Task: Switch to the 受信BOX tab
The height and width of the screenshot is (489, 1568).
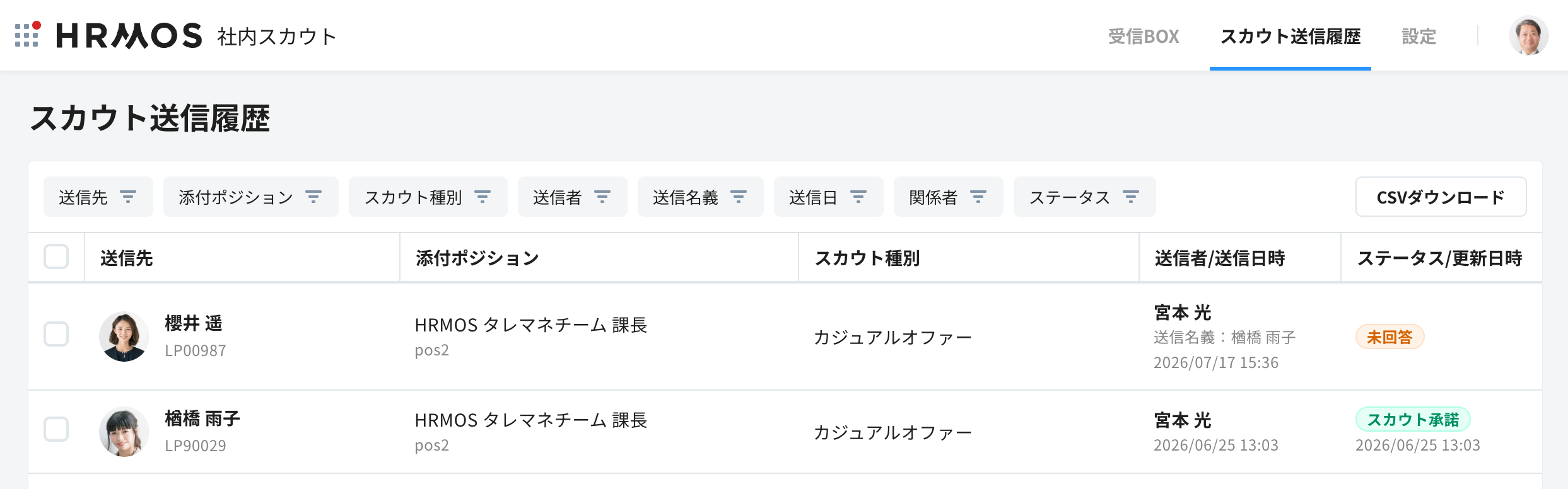Action: click(x=1144, y=37)
